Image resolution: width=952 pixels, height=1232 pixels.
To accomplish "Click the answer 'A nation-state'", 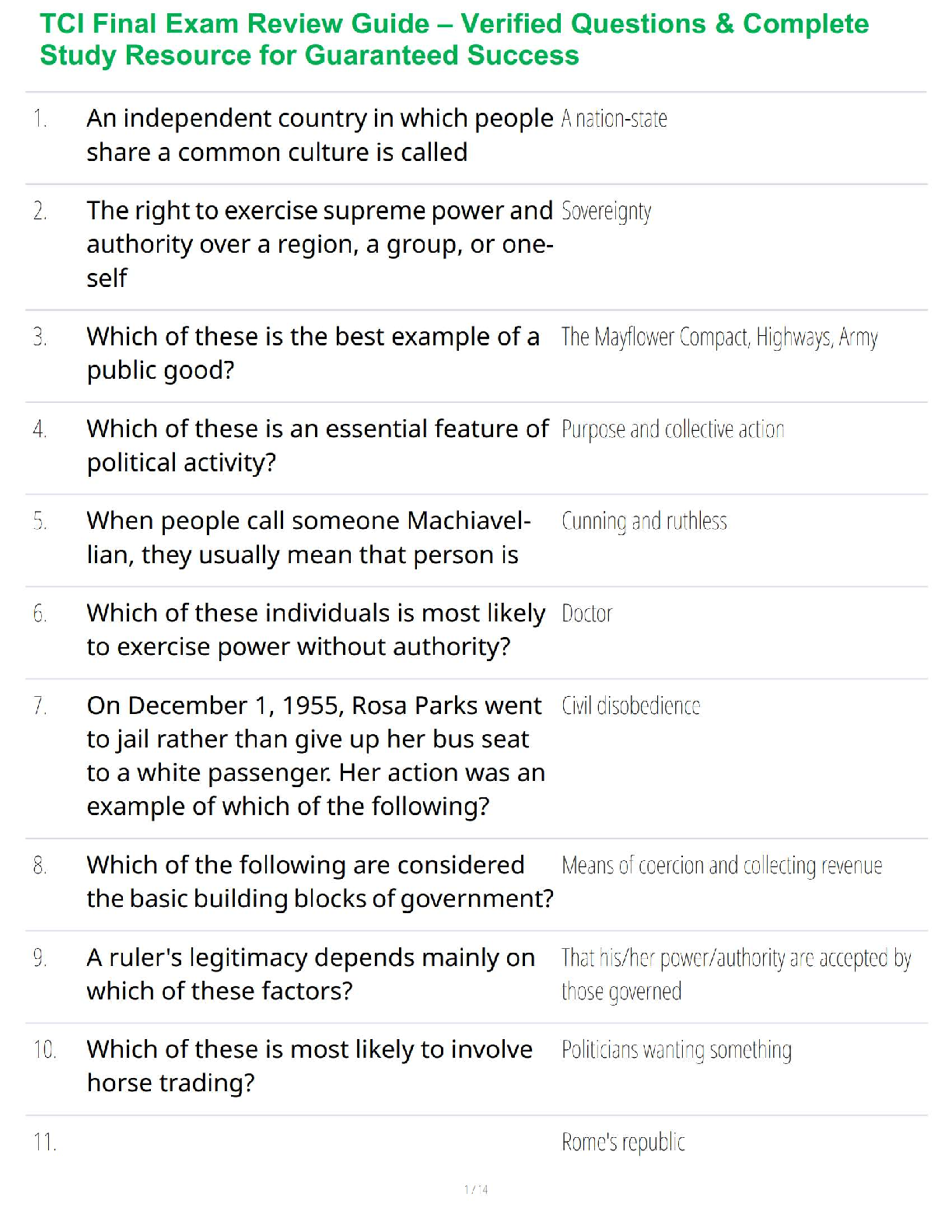I will 614,119.
